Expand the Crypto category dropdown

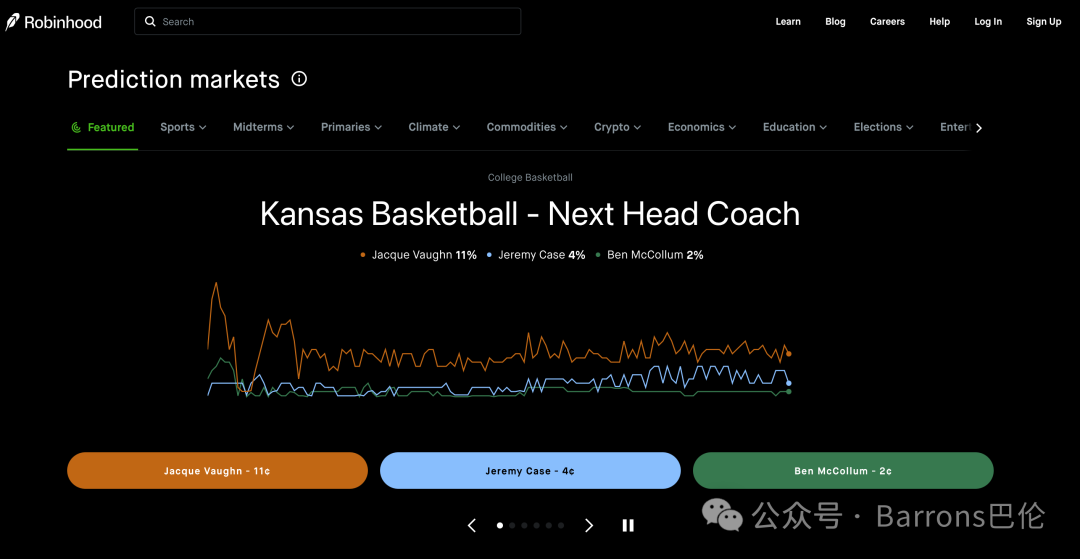pyautogui.click(x=618, y=127)
